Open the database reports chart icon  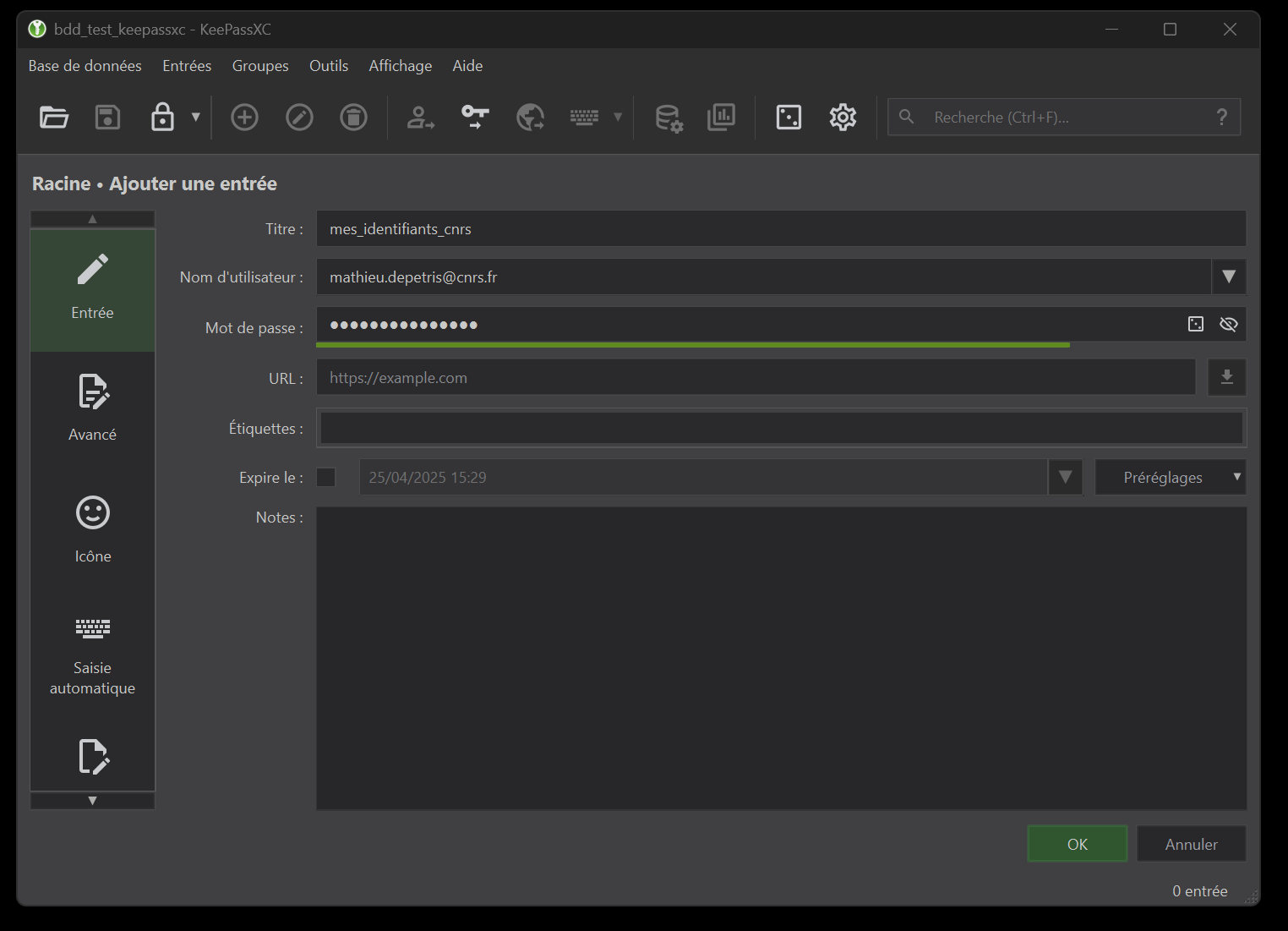(721, 117)
